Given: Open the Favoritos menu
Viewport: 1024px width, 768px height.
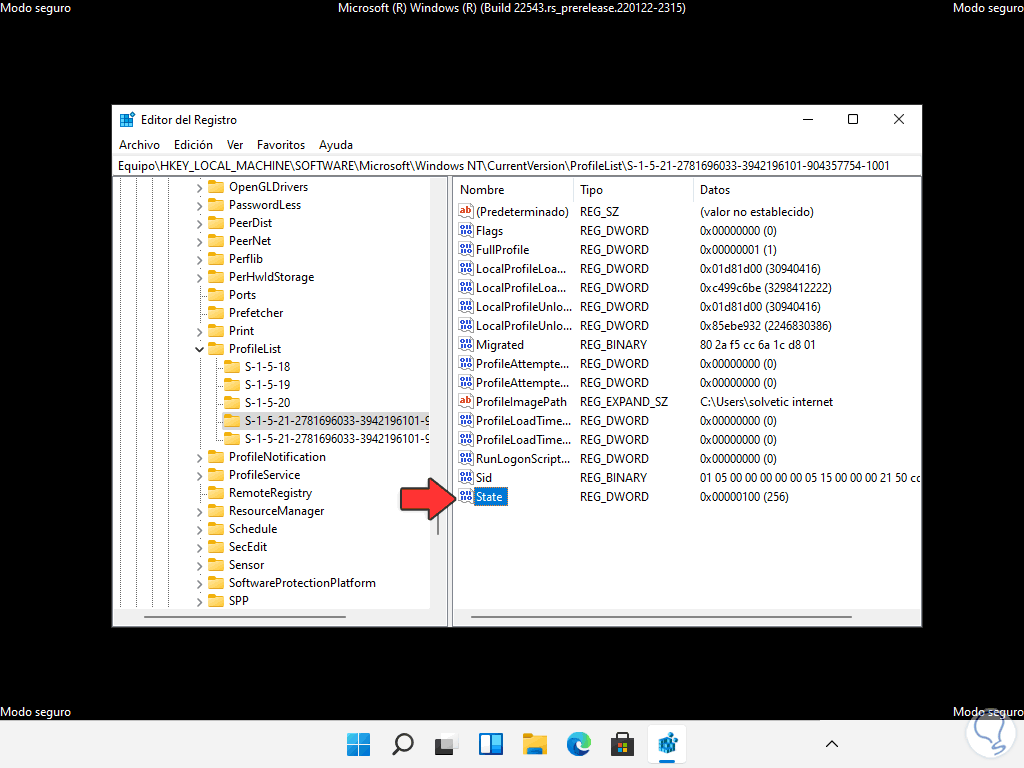Looking at the screenshot, I should (281, 145).
